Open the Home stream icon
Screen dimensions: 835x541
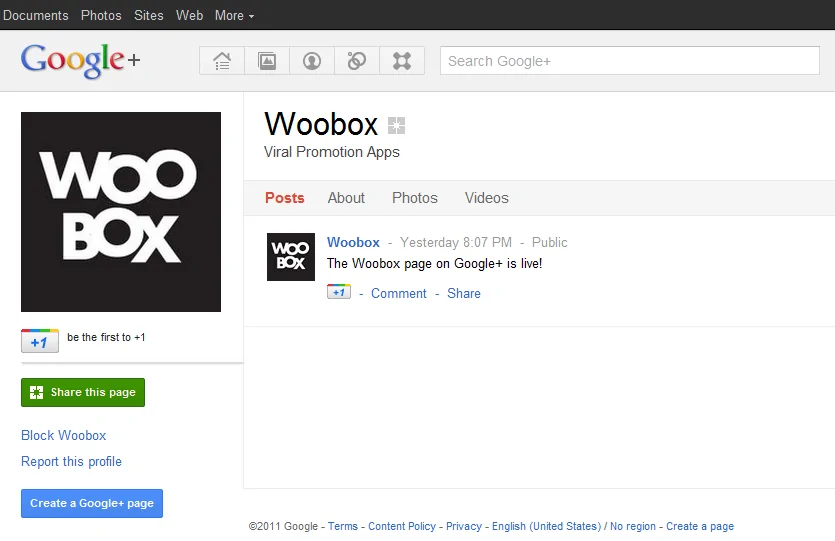[222, 61]
